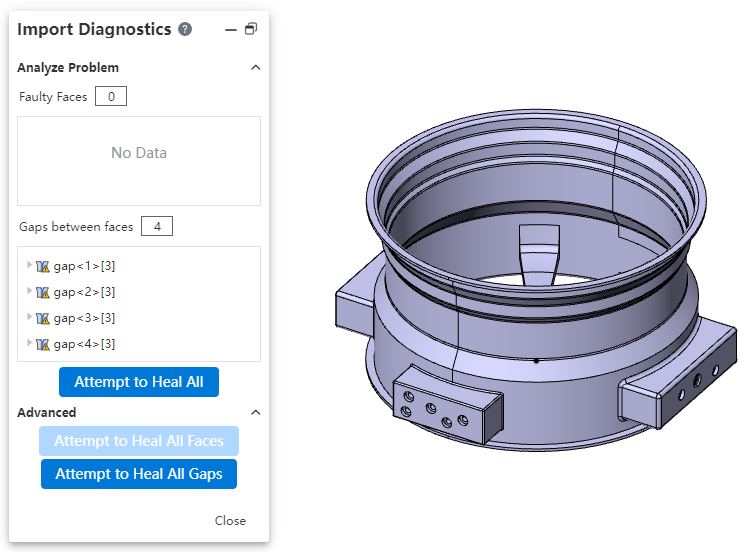Click the help icon beside Import Diagnostics
Image resolution: width=749 pixels, height=552 pixels.
coord(185,30)
